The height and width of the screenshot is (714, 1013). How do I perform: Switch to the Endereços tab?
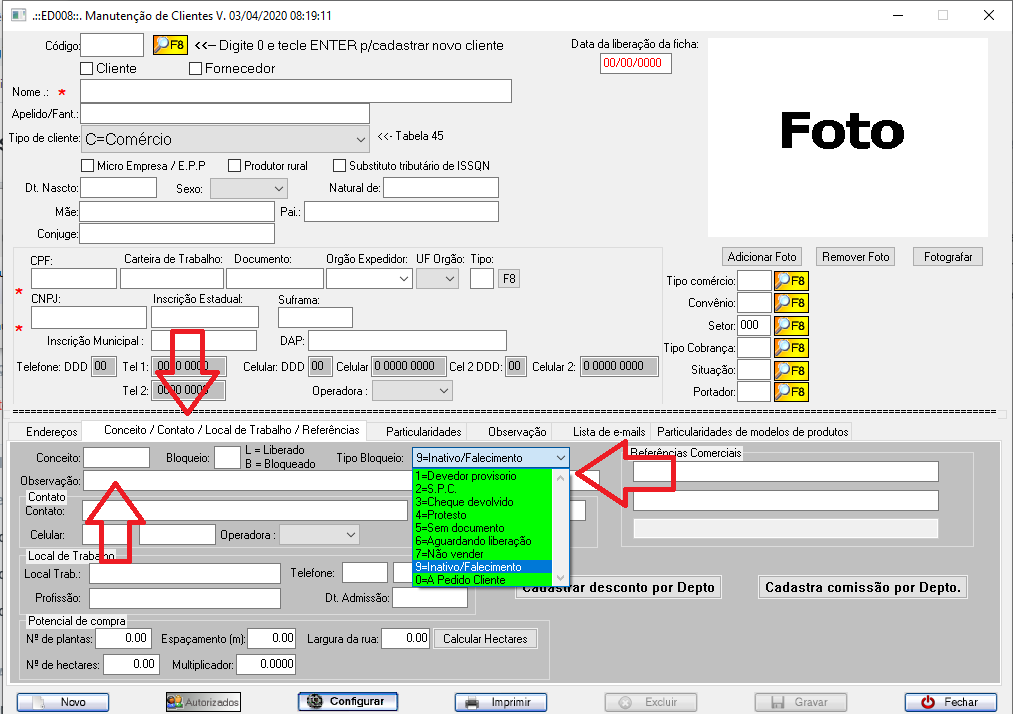tap(52, 432)
